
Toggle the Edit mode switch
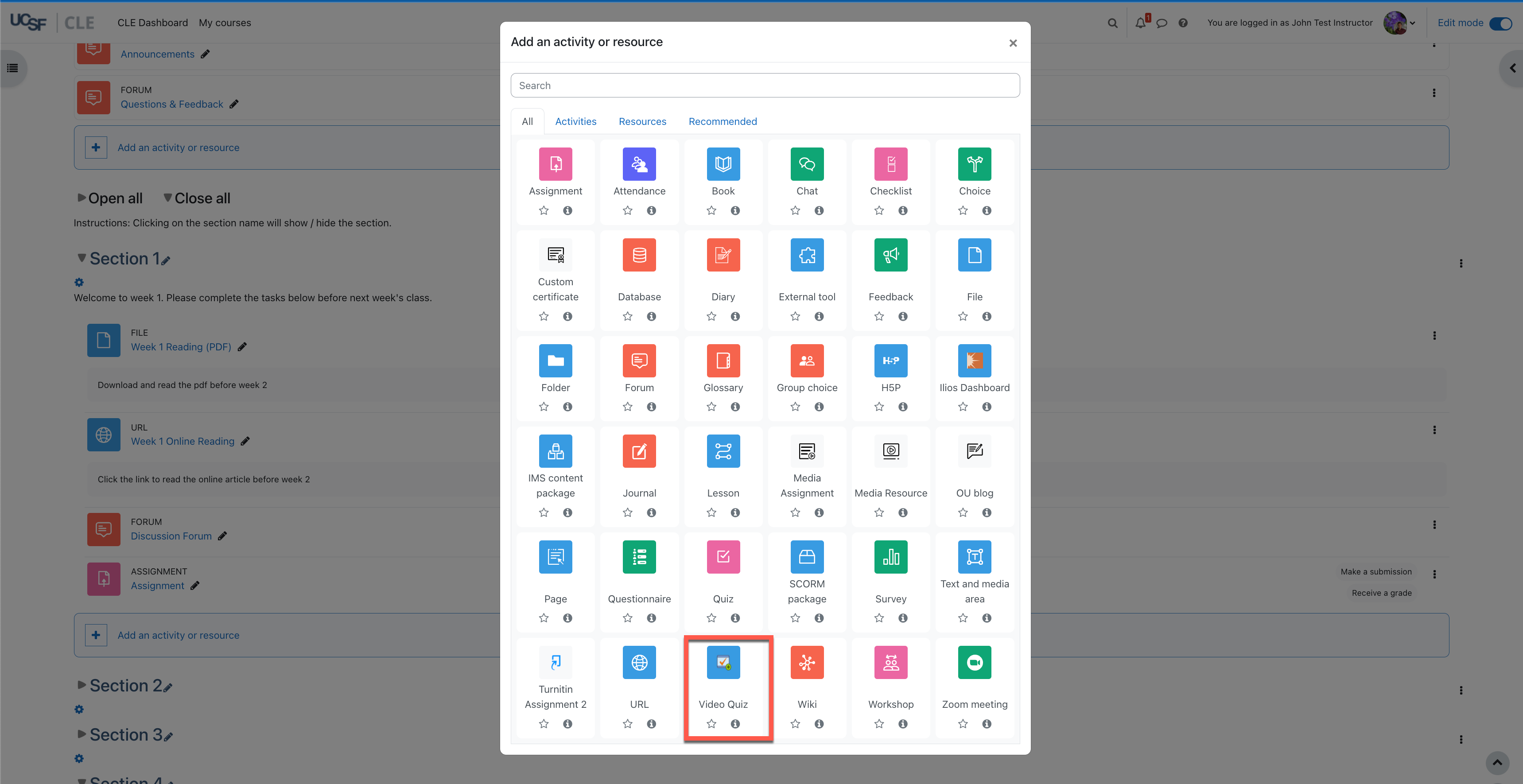[x=1500, y=23]
